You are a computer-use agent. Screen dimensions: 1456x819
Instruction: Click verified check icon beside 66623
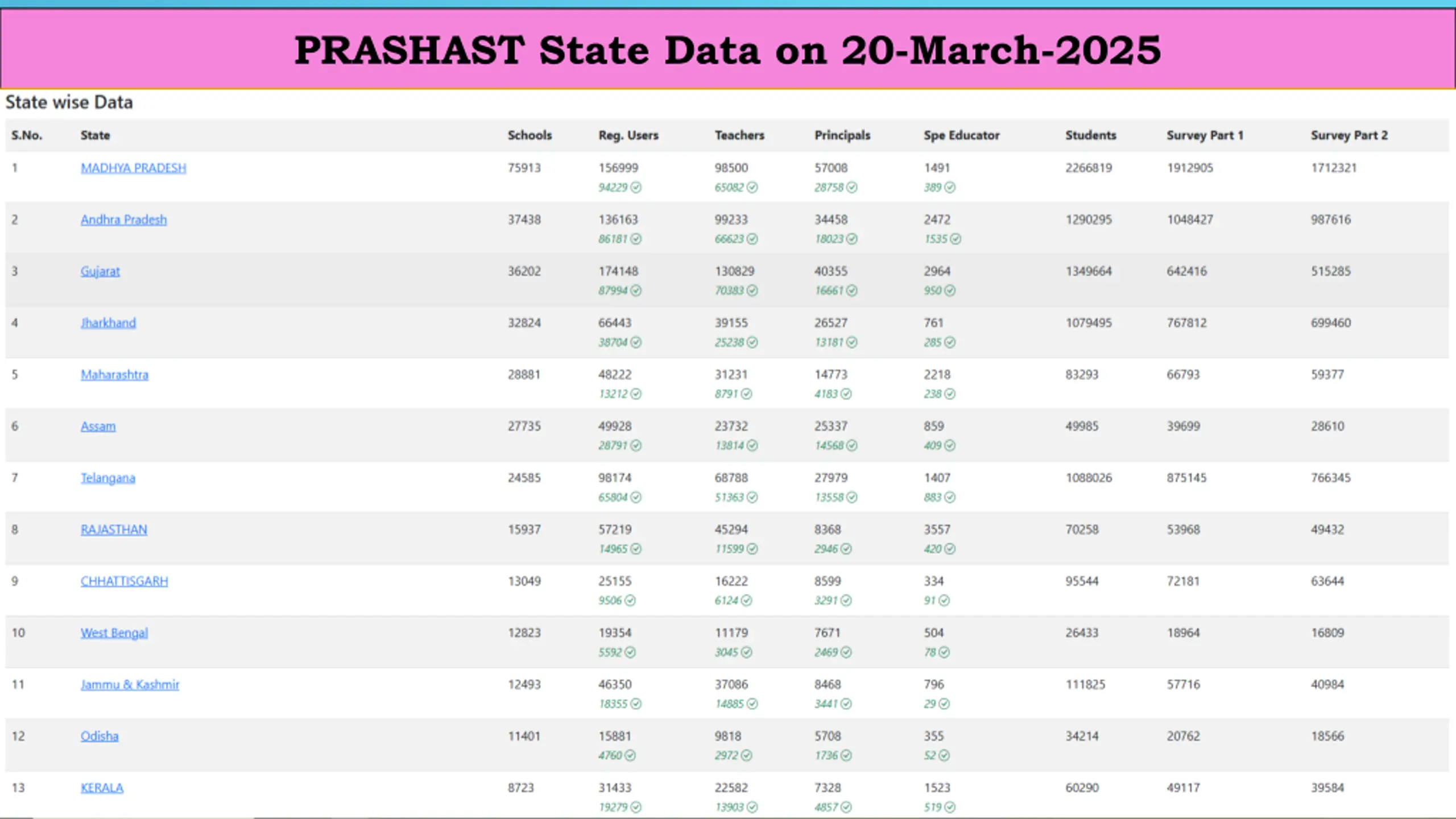click(x=752, y=239)
